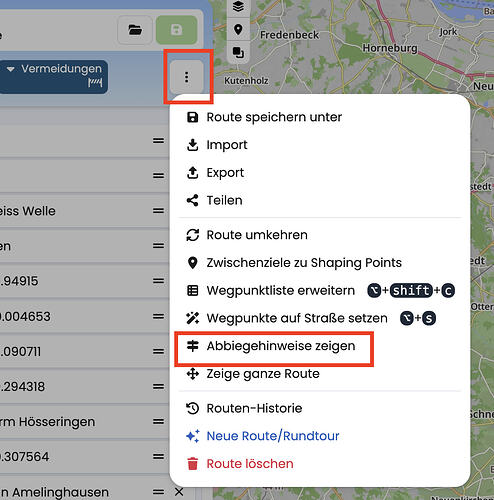
Task: Choose Import from the menu
Action: pos(217,145)
